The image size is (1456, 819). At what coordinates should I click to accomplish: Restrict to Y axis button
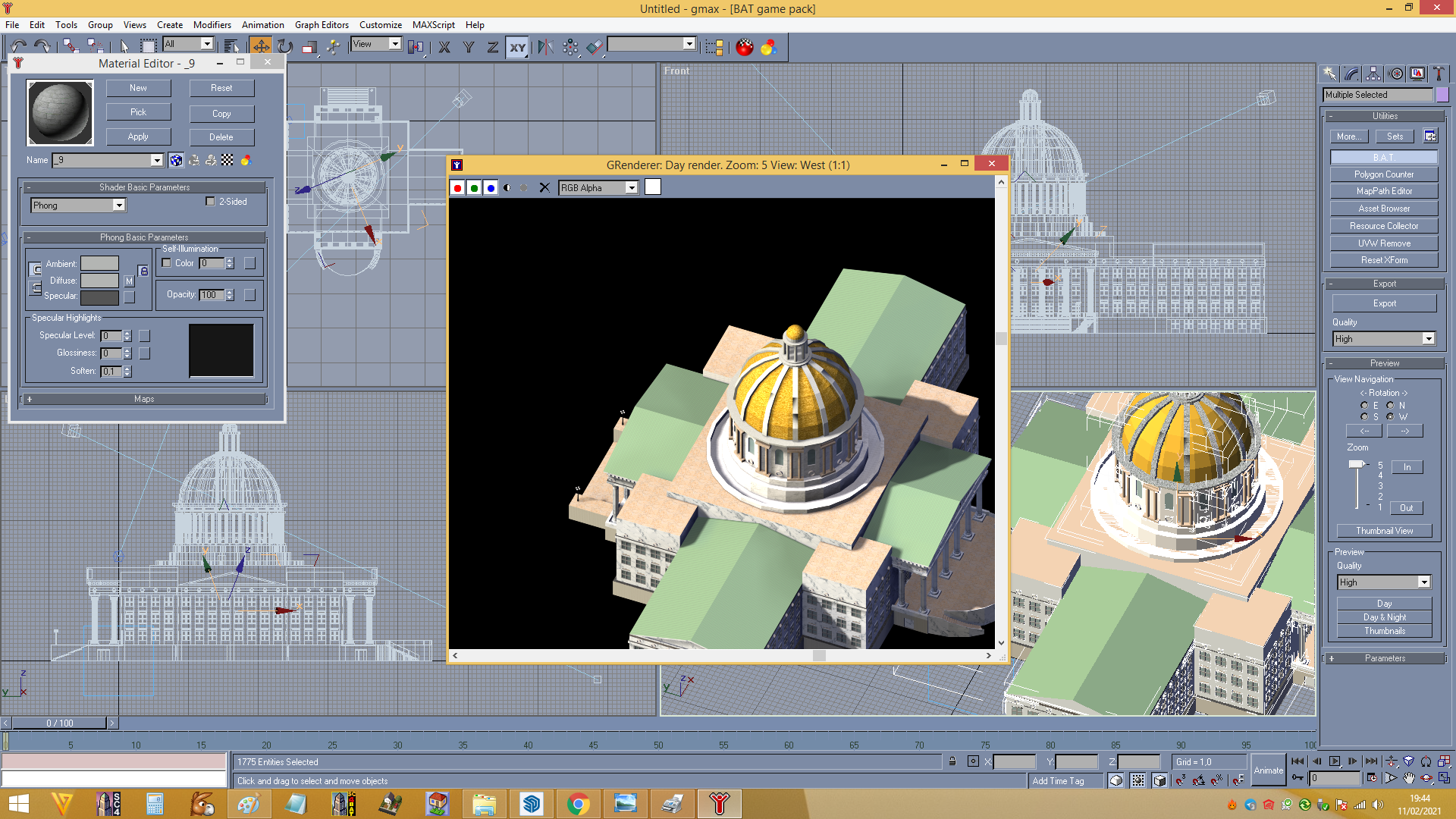tap(469, 47)
